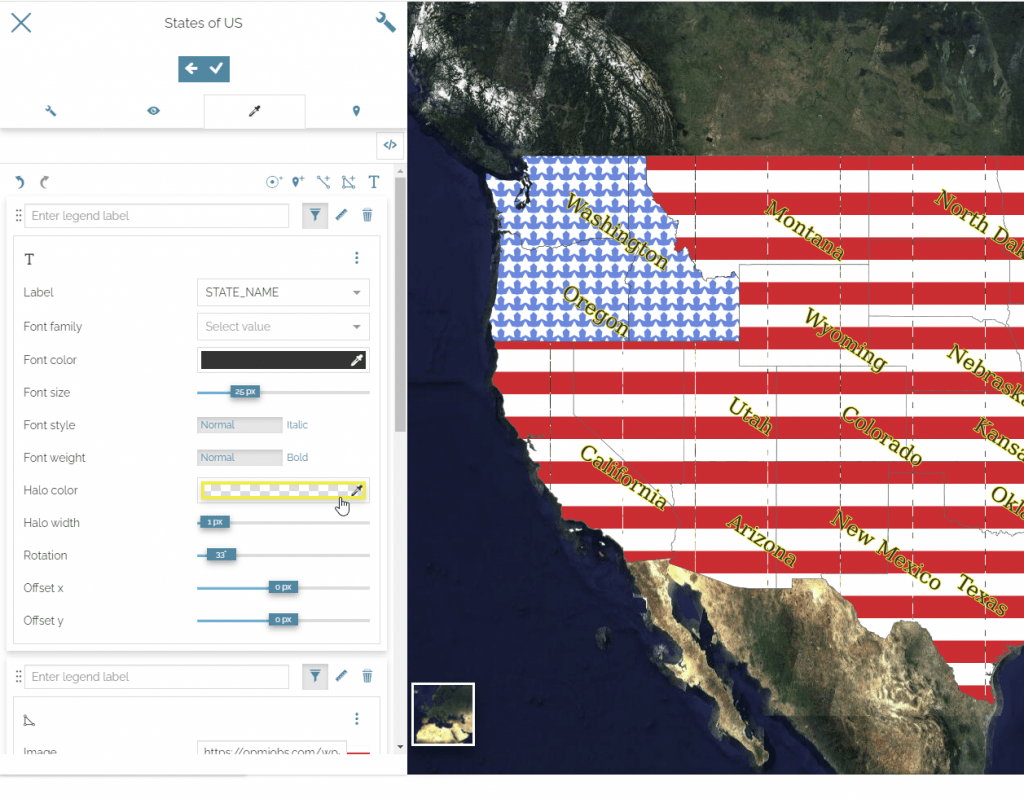Click the Utah label on the map

pyautogui.click(x=750, y=416)
